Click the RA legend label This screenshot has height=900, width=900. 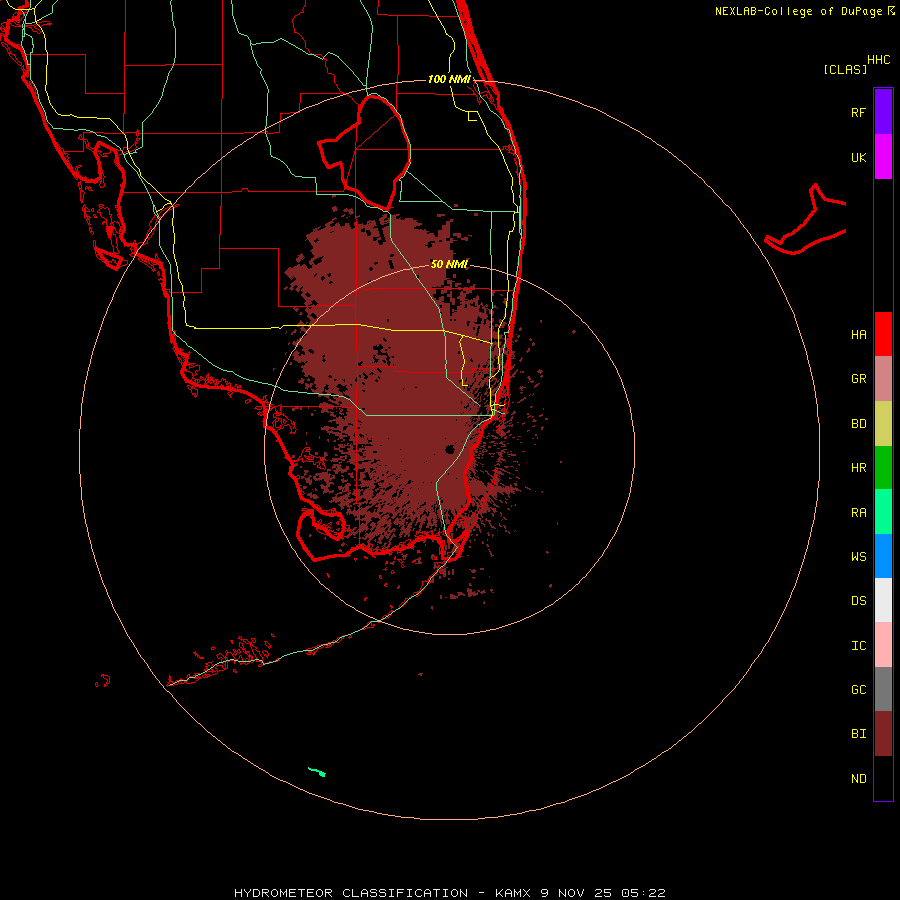pos(858,513)
